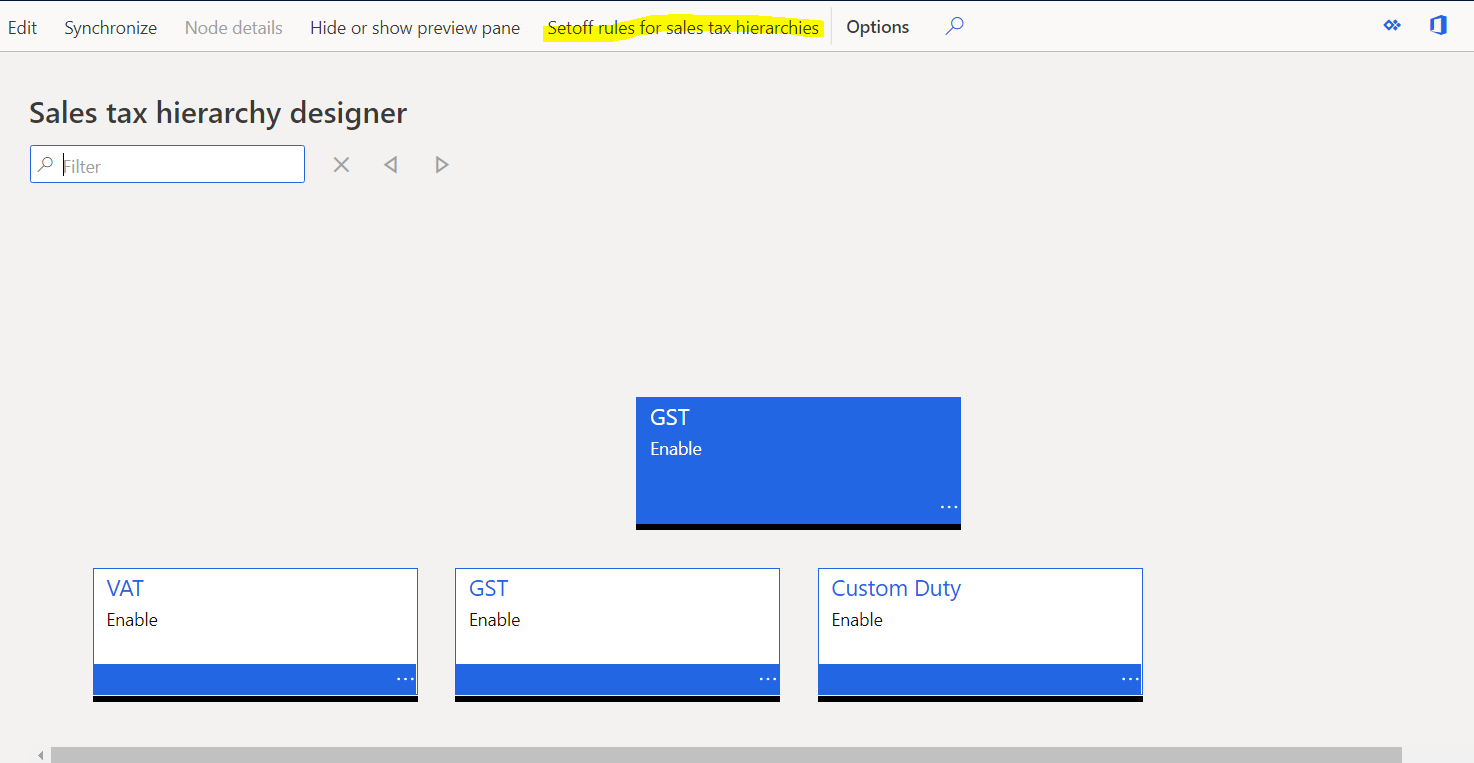This screenshot has width=1474, height=763.
Task: Click the clear (X) icon beside the filter
Action: point(341,164)
